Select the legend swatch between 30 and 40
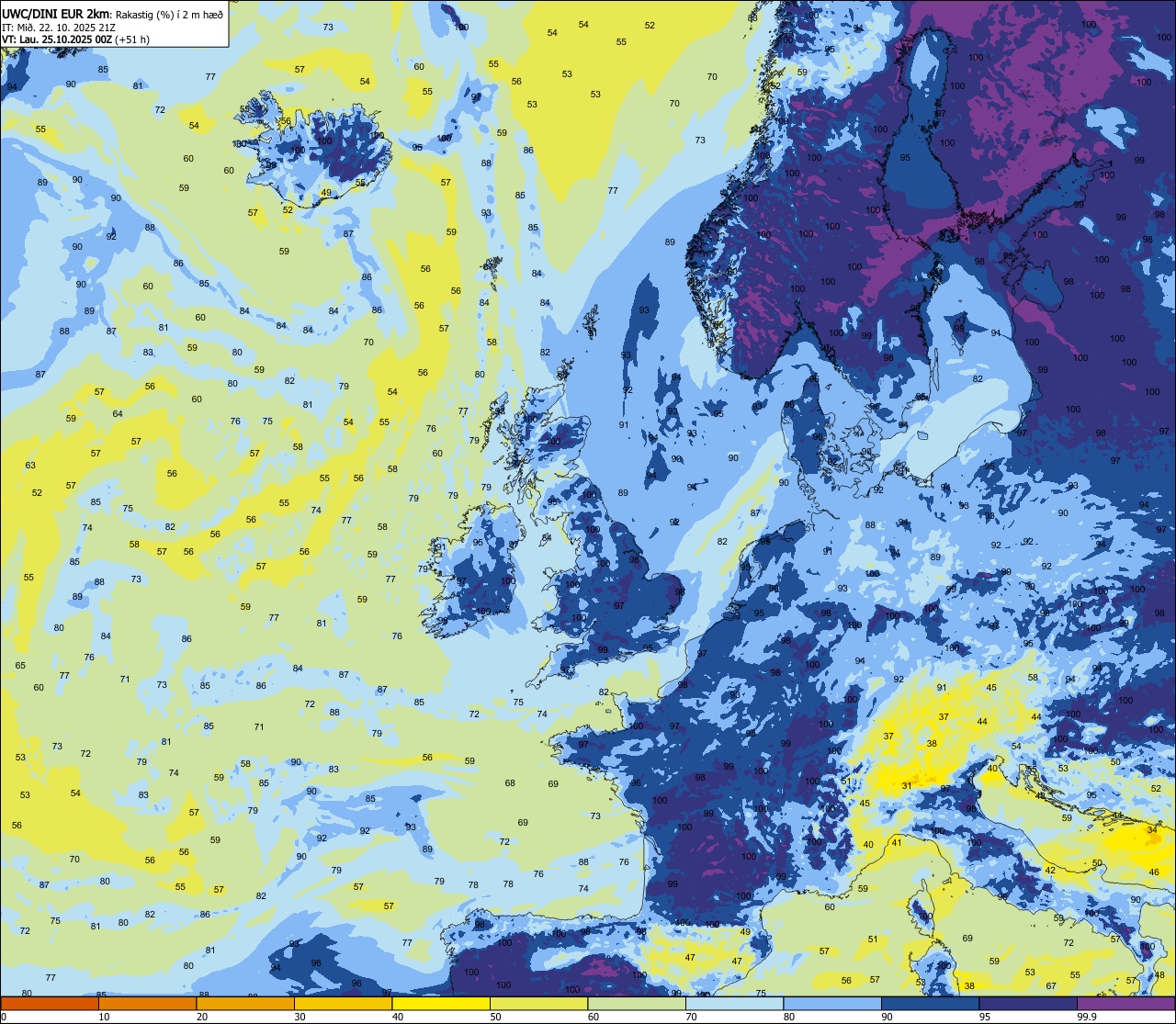Viewport: 1176px width, 1024px height. pos(343,1003)
